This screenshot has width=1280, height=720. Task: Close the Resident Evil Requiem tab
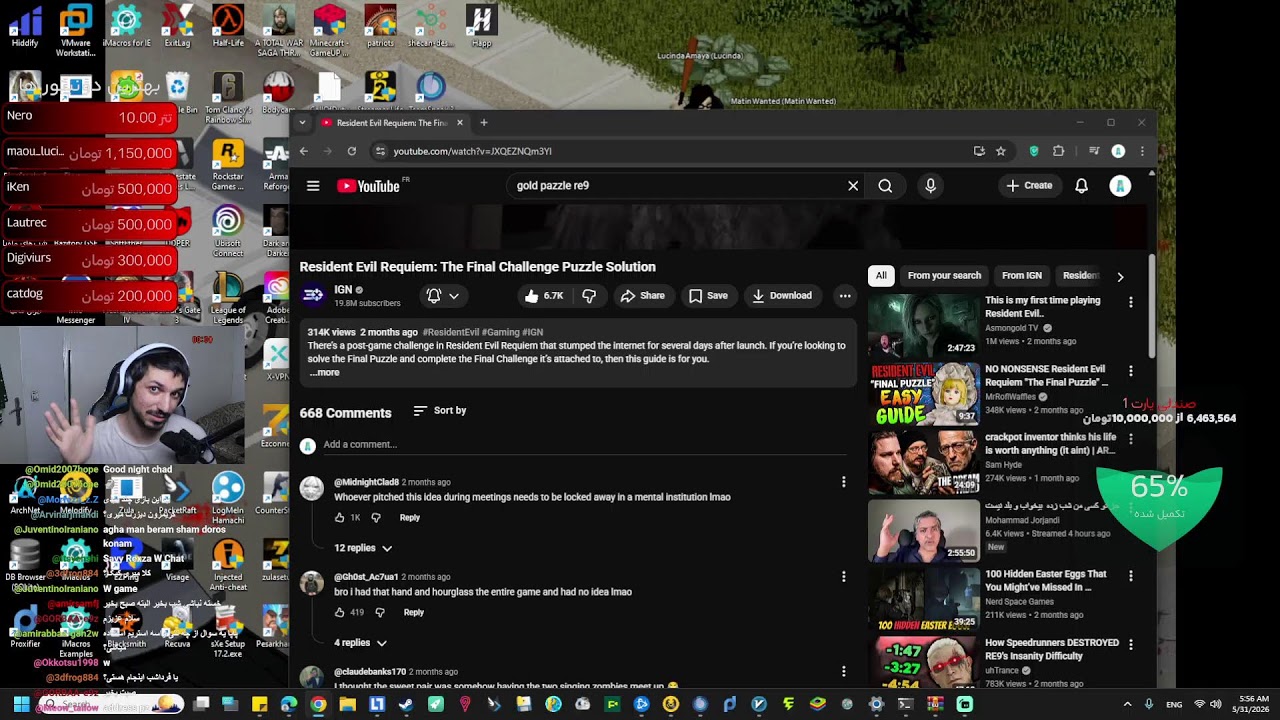click(x=460, y=123)
